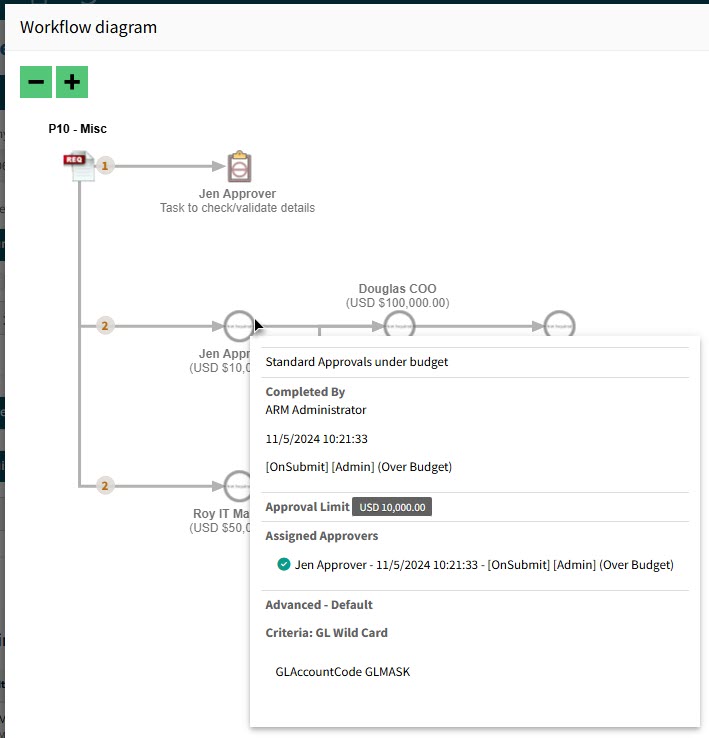Click step 2 badge on the Douglas COO branch
This screenshot has width=709, height=738.
106,325
